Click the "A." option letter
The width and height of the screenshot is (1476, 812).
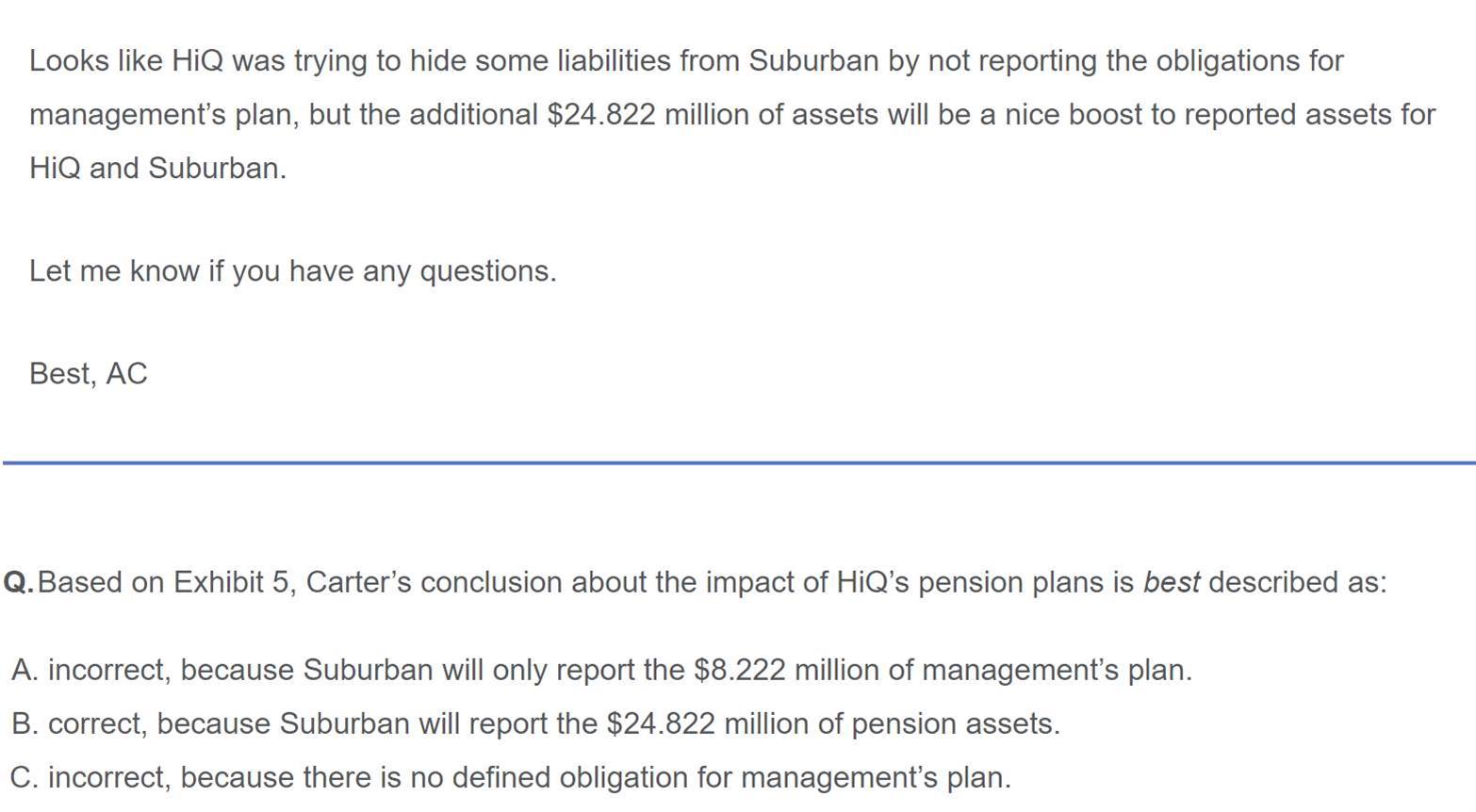[25, 670]
